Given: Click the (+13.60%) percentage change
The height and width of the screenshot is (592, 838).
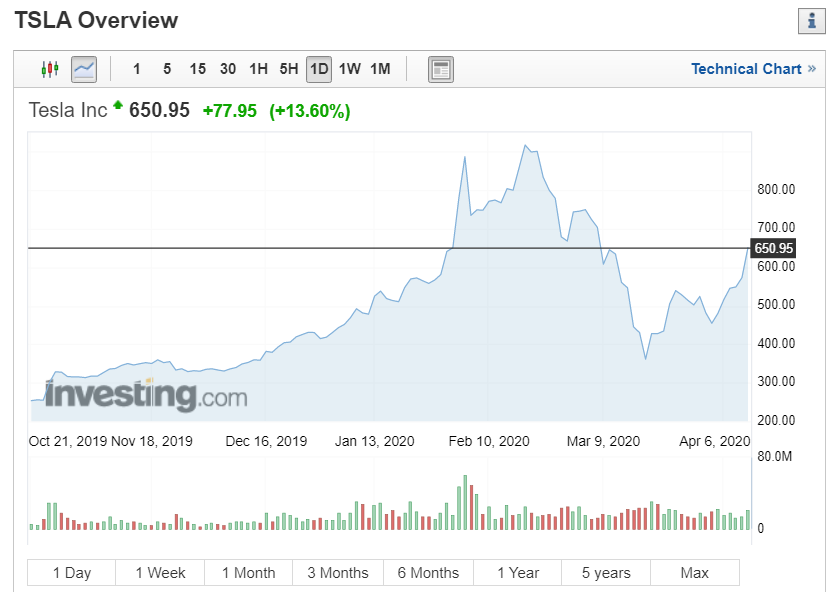Looking at the screenshot, I should point(310,111).
